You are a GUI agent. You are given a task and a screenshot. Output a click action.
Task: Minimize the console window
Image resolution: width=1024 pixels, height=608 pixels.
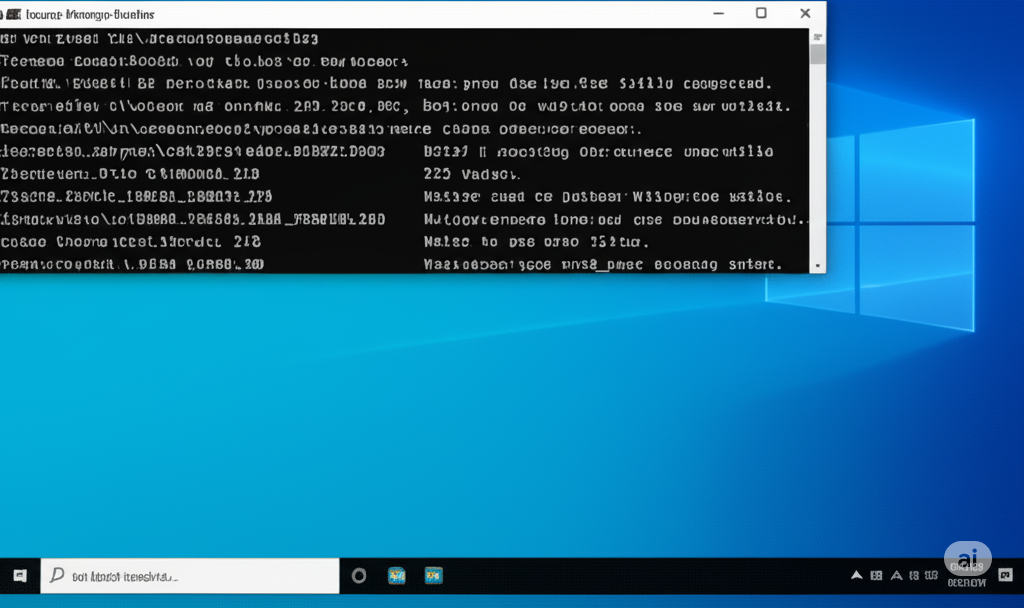tap(718, 13)
